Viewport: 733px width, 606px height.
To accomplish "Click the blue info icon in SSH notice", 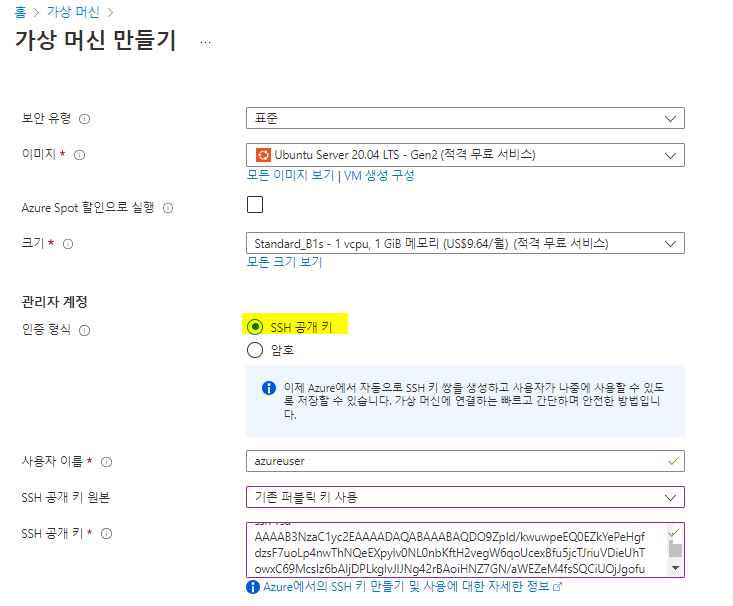I will [269, 388].
